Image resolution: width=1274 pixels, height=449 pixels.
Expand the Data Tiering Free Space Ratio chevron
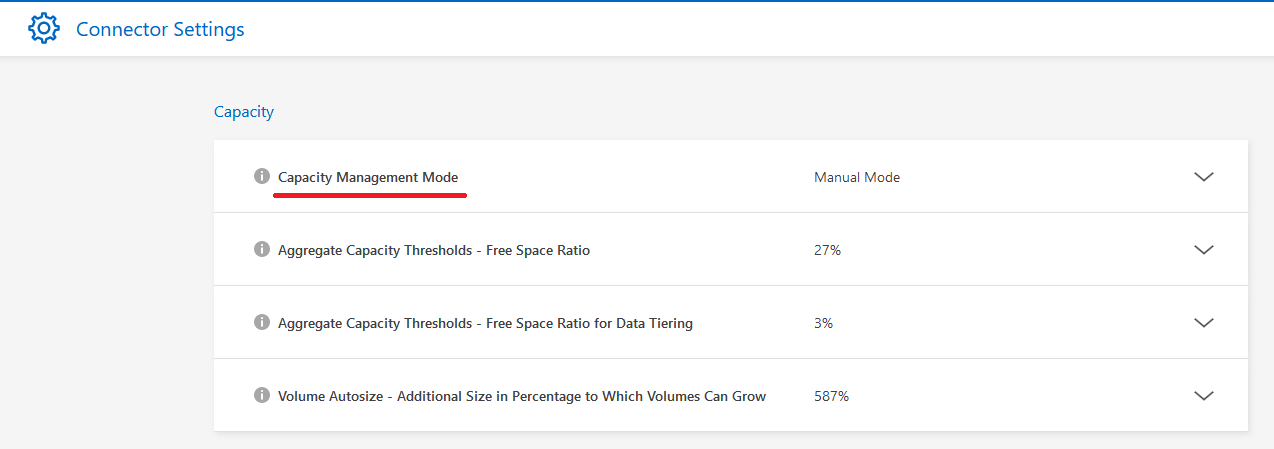click(x=1204, y=323)
